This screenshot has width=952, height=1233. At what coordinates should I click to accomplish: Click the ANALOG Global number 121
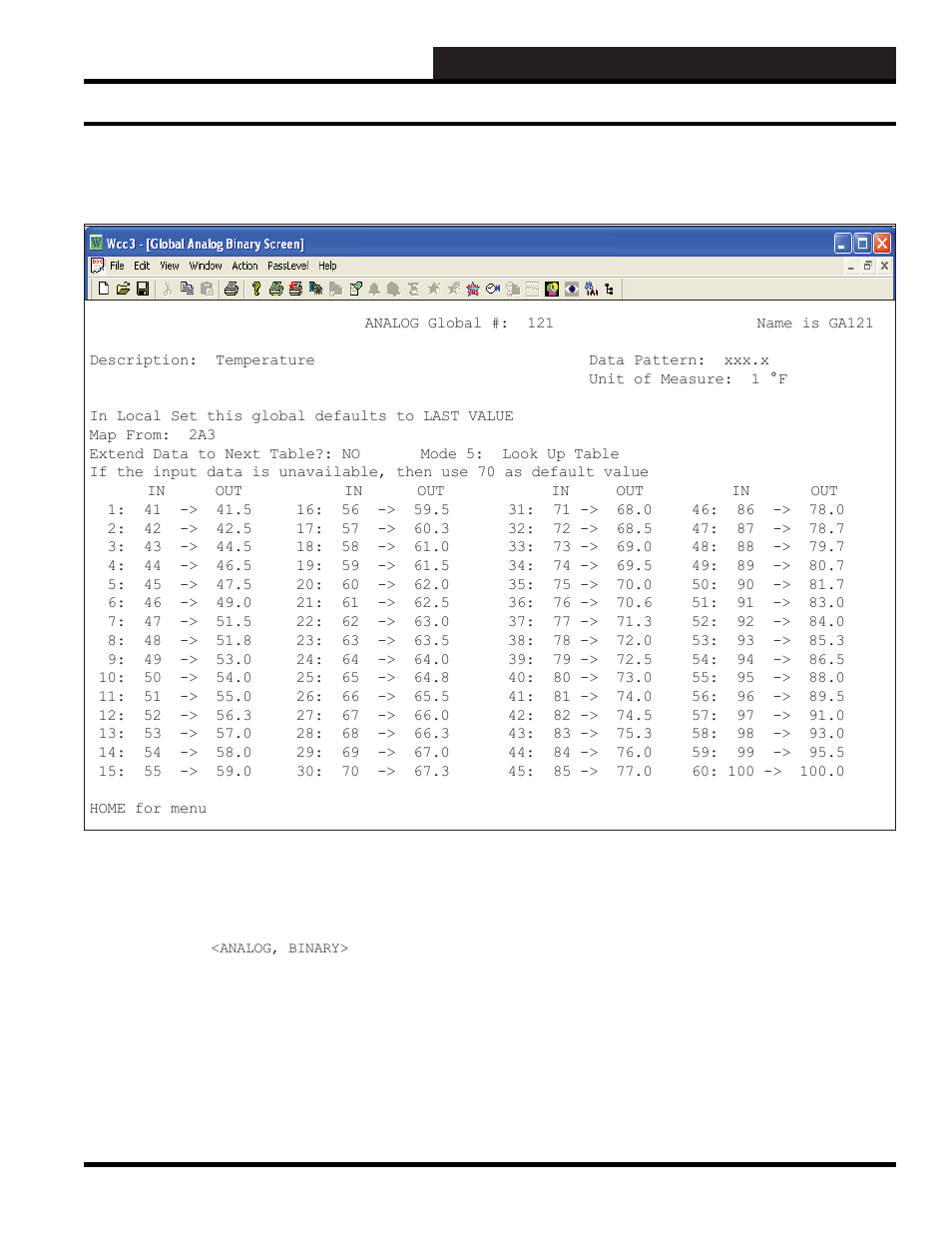pos(540,323)
